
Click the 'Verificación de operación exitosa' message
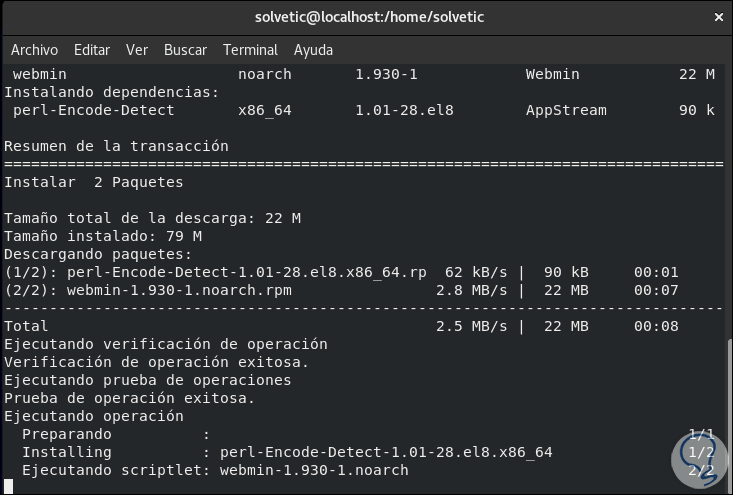point(157,362)
